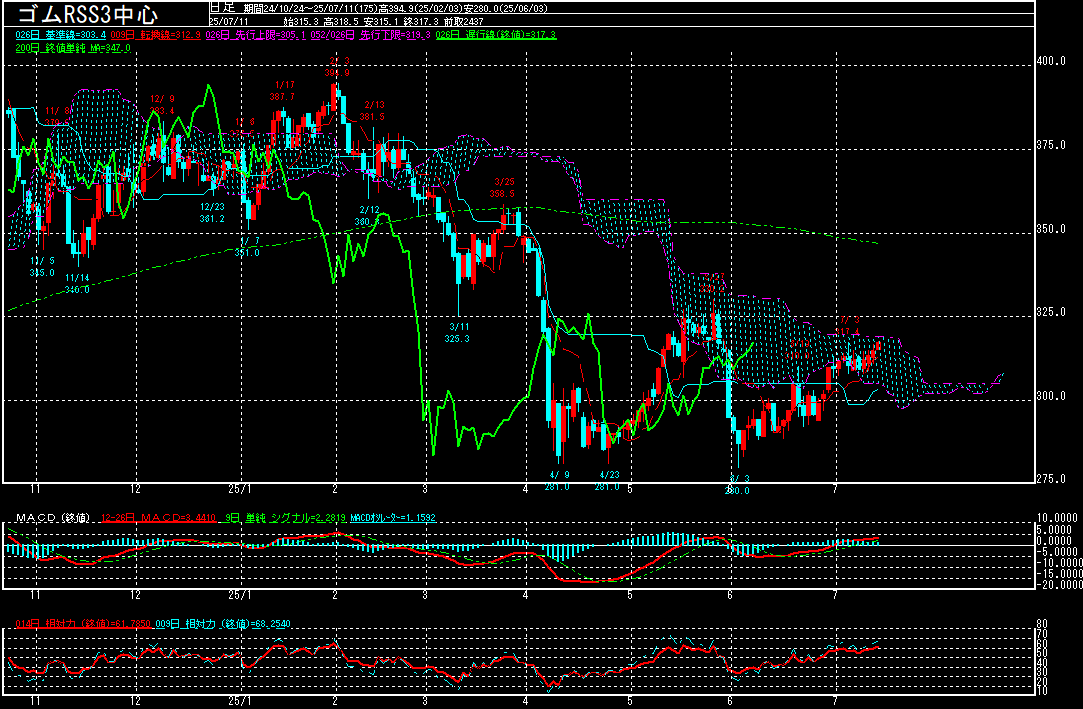Viewport: 1083px width, 709px height.
Task: Click legend 12-26日 MACD=3.4410
Action: coord(158,518)
